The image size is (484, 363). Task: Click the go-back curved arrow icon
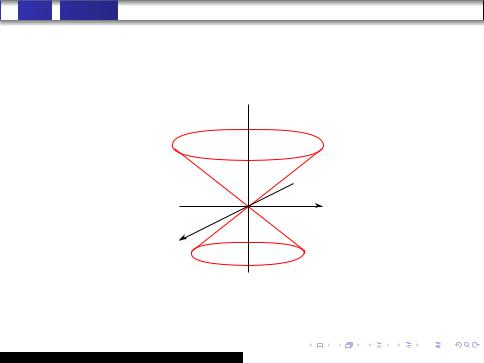459,345
